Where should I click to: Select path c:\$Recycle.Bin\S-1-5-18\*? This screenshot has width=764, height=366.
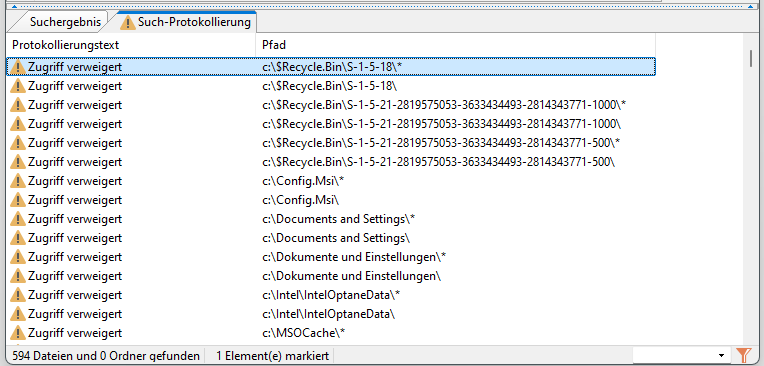[x=331, y=67]
